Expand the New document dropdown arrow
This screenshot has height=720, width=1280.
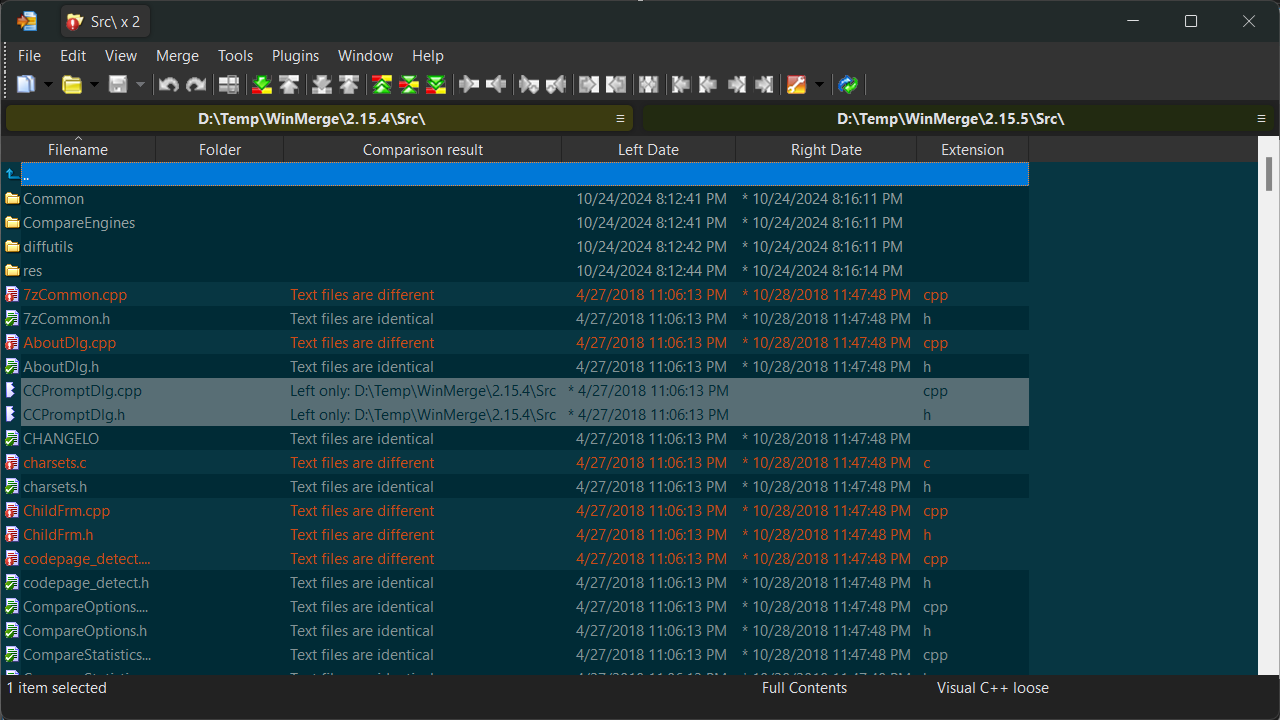[48, 85]
